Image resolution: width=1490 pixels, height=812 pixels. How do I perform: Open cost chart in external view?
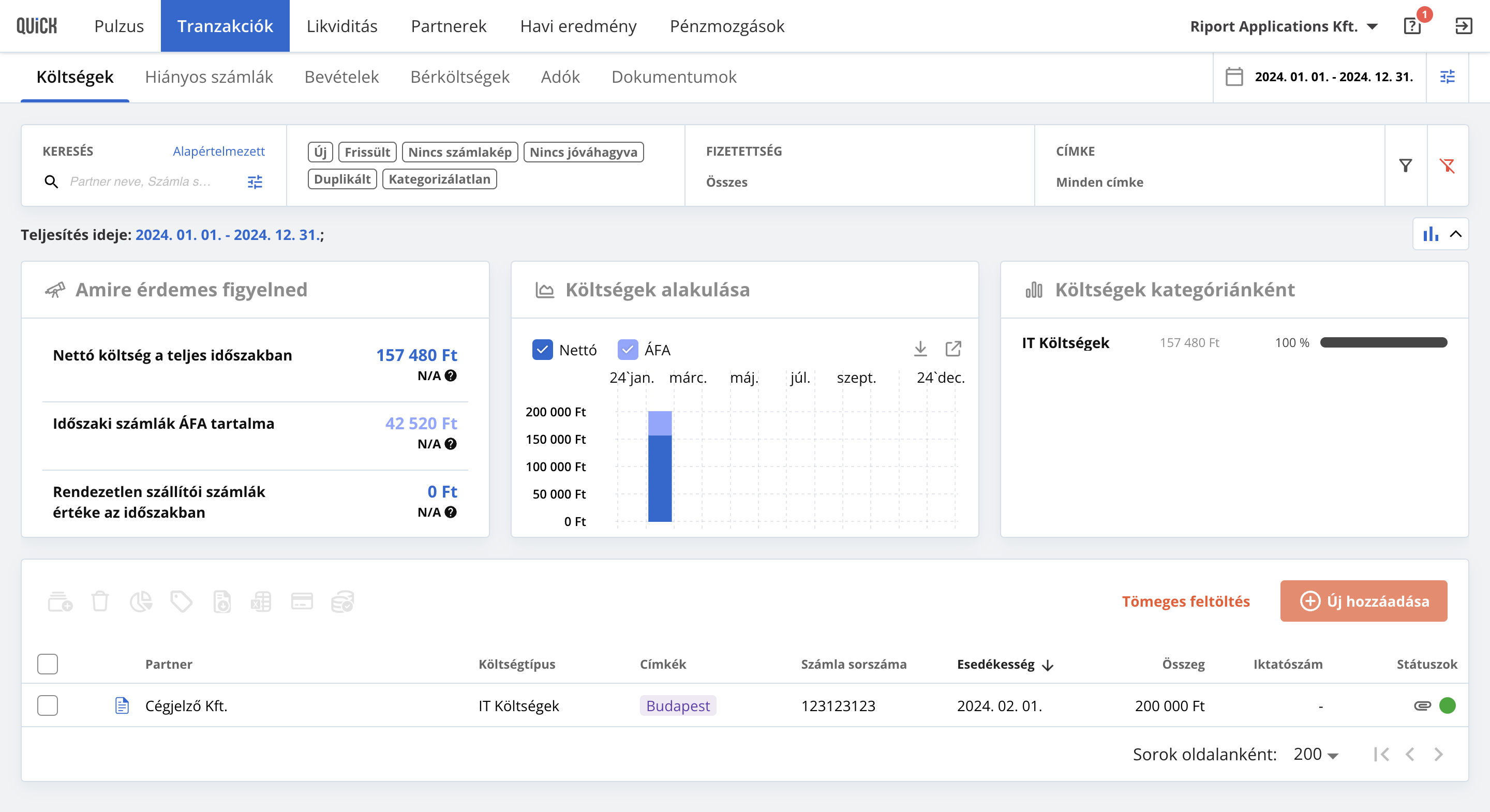(x=953, y=349)
